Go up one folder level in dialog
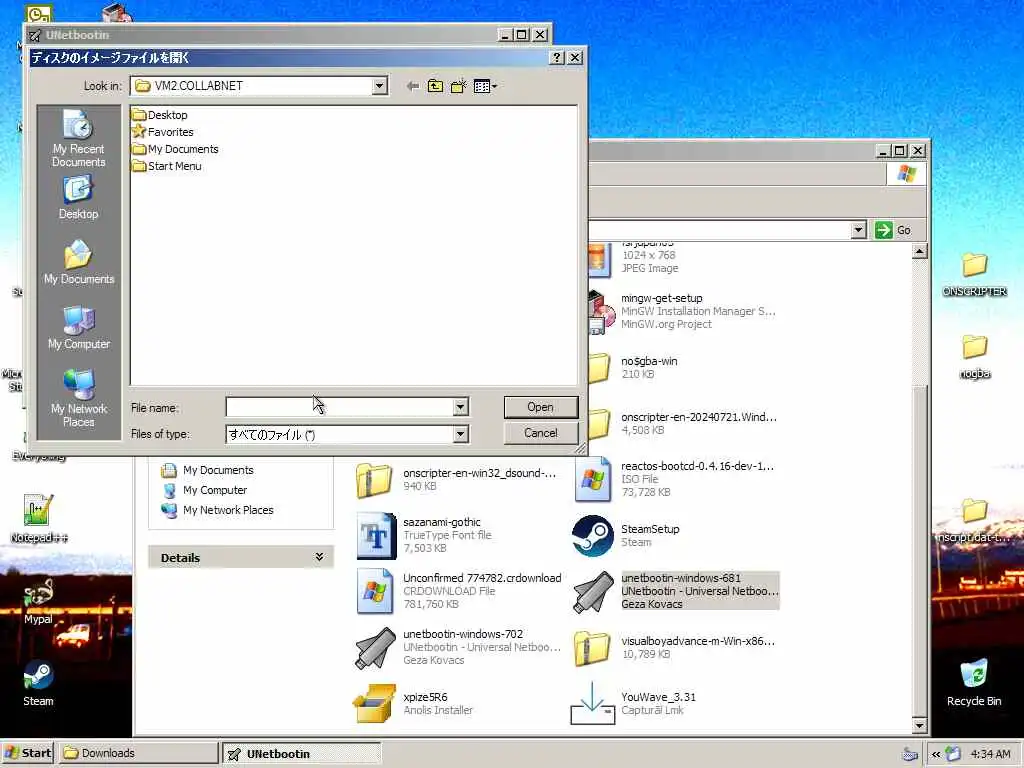The height and width of the screenshot is (768, 1024). click(x=435, y=86)
